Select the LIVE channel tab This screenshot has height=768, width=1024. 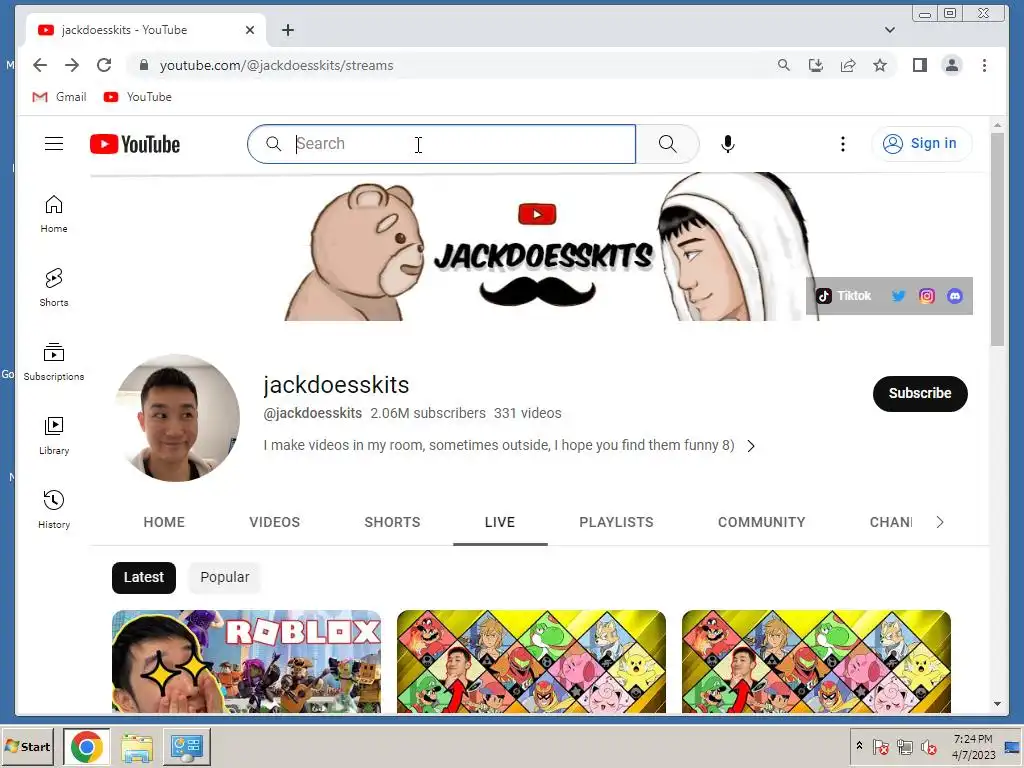[500, 522]
